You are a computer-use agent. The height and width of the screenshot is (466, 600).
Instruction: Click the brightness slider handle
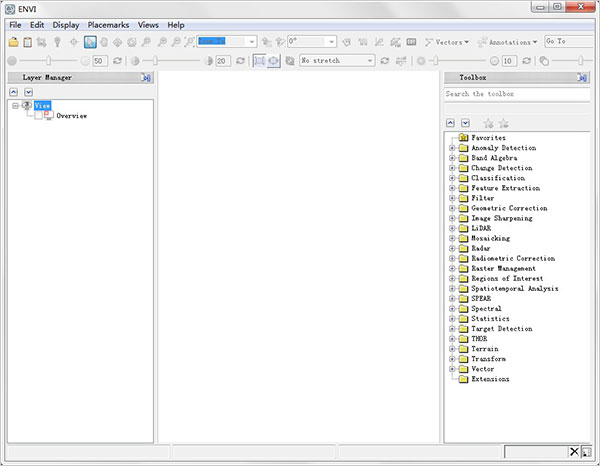49,61
